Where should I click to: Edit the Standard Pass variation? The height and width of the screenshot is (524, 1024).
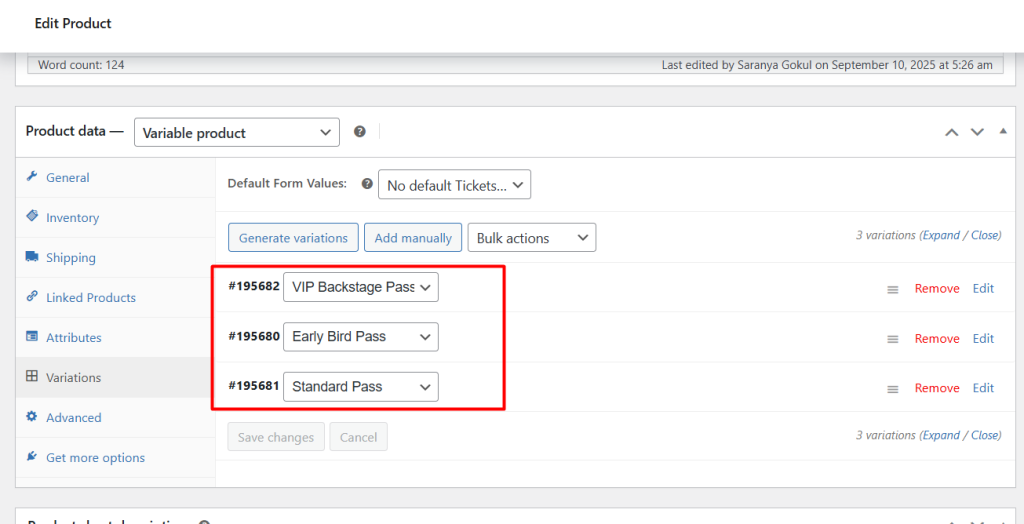tap(983, 388)
